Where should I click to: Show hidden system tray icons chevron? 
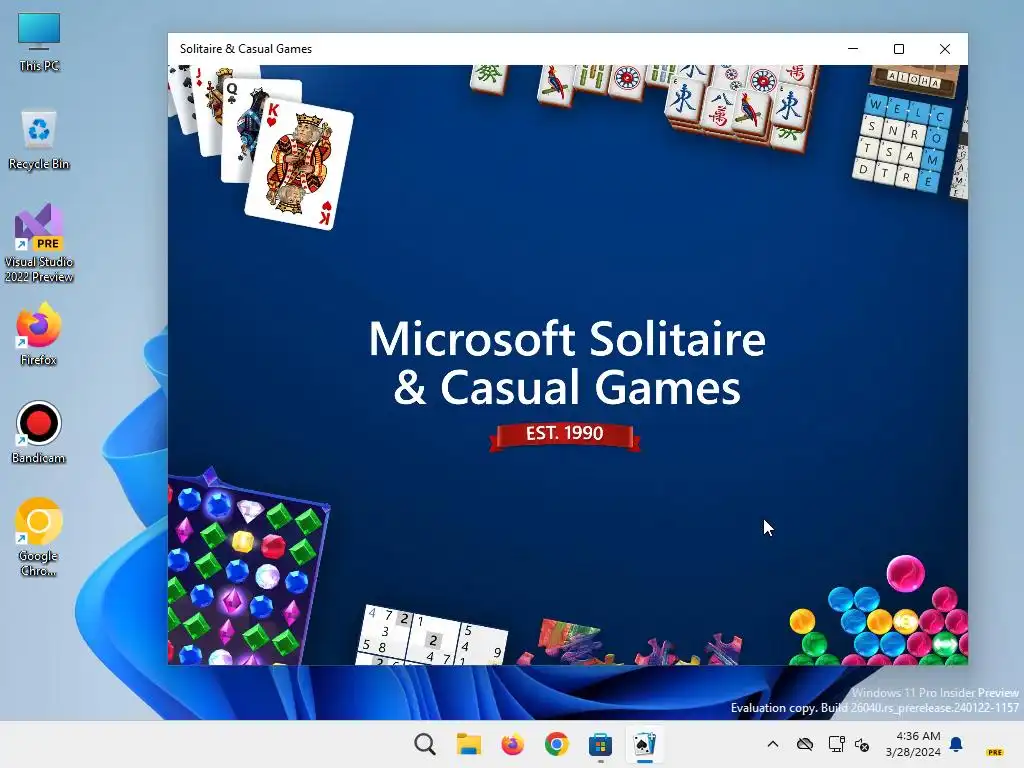pyautogui.click(x=773, y=744)
